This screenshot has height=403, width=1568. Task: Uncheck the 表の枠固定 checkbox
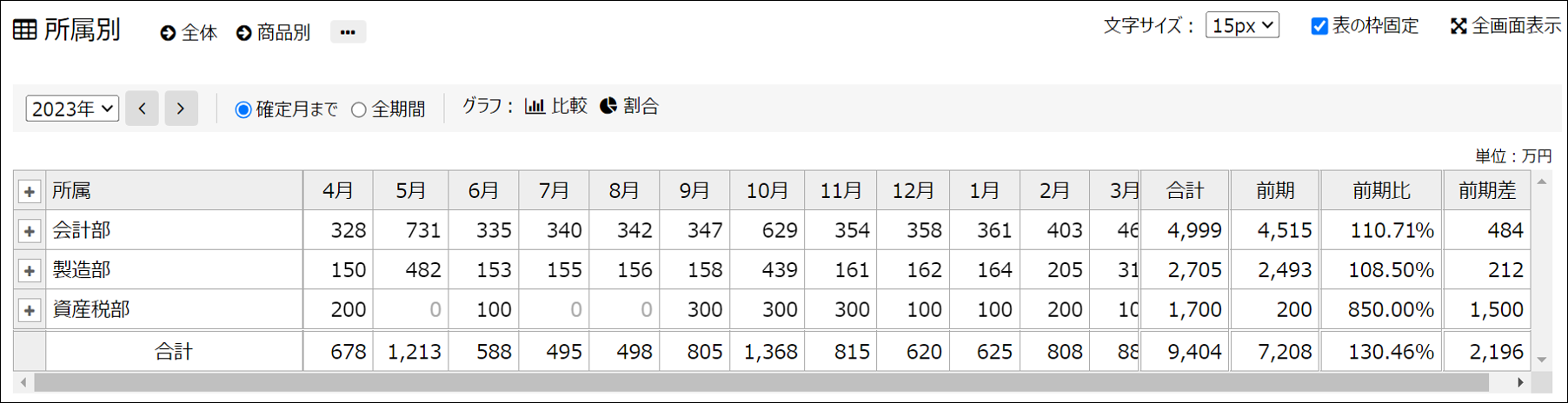1319,26
